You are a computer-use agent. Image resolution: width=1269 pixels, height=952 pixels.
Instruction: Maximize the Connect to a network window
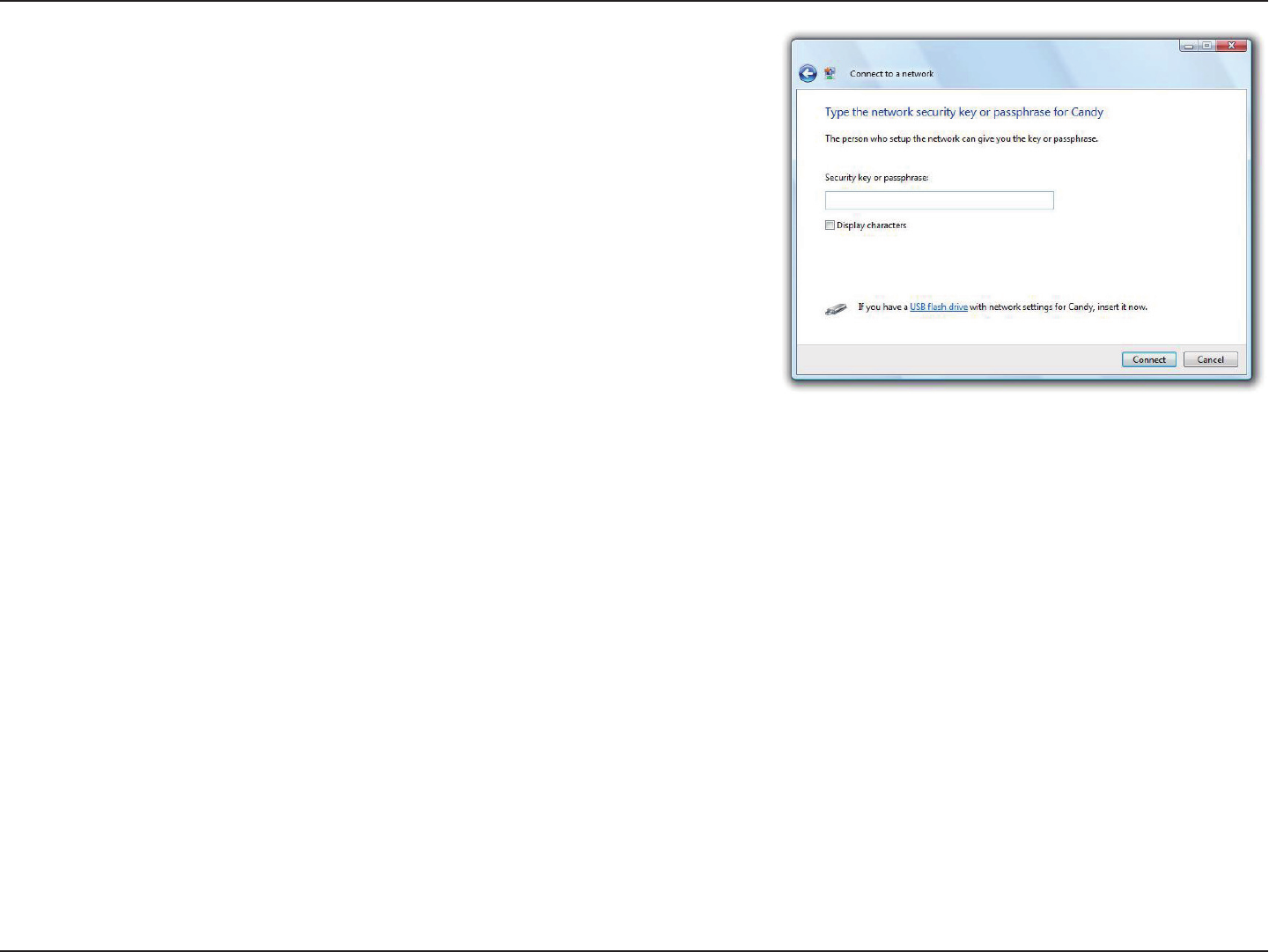[1207, 46]
